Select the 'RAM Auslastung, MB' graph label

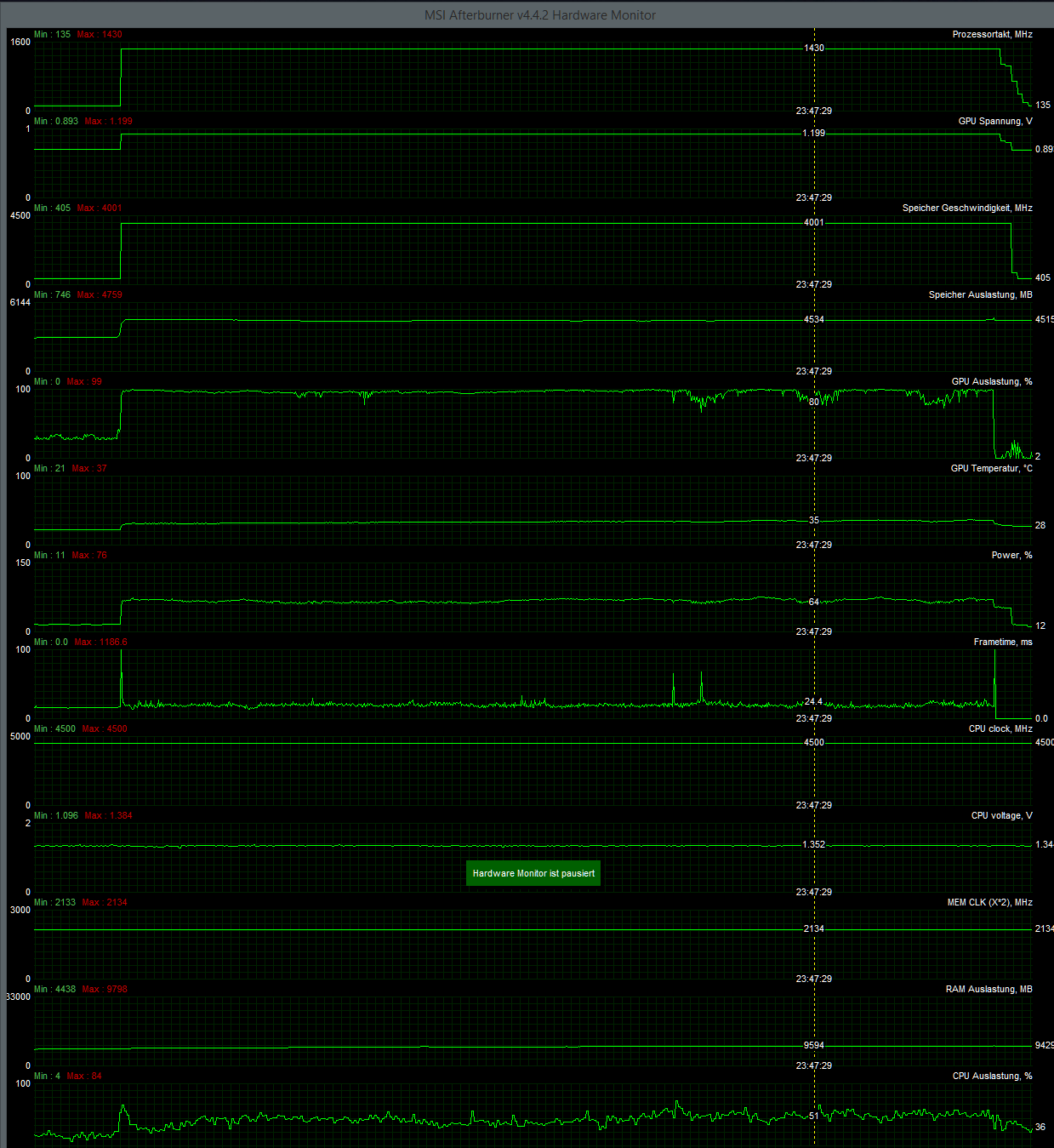pyautogui.click(x=988, y=990)
